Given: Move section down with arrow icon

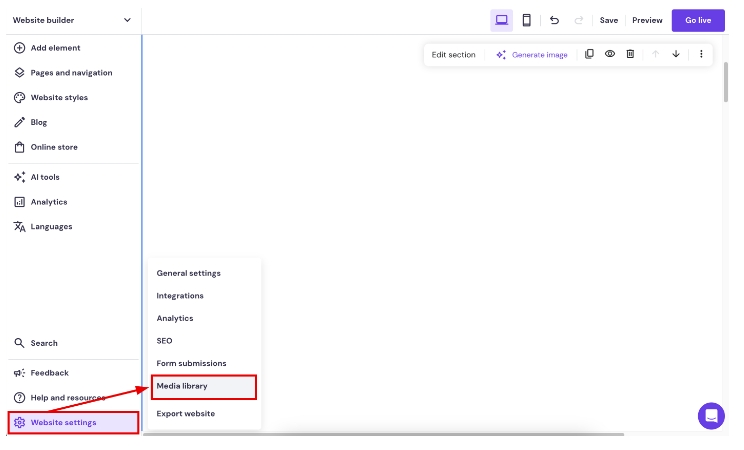Looking at the screenshot, I should (676, 54).
